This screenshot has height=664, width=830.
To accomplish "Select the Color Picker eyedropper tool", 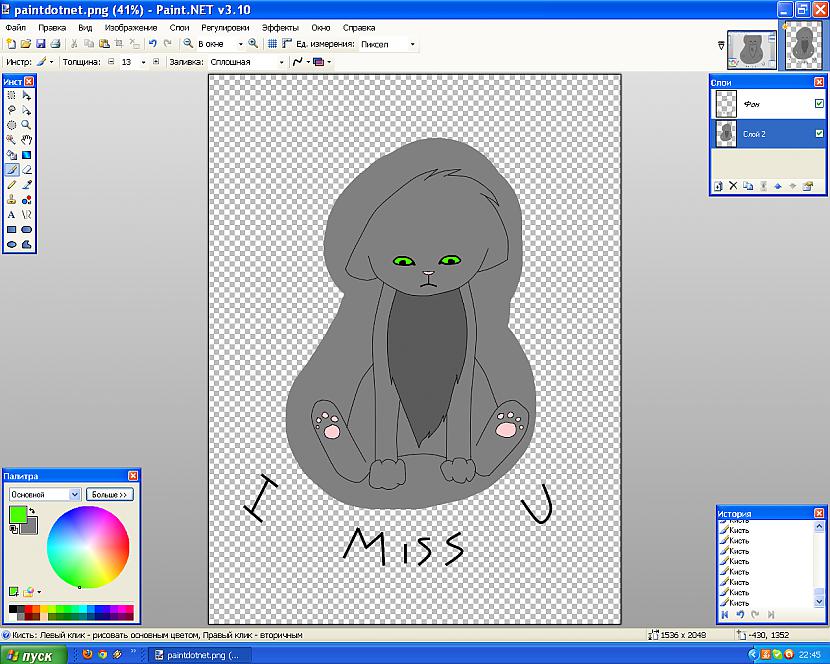I will [x=26, y=185].
